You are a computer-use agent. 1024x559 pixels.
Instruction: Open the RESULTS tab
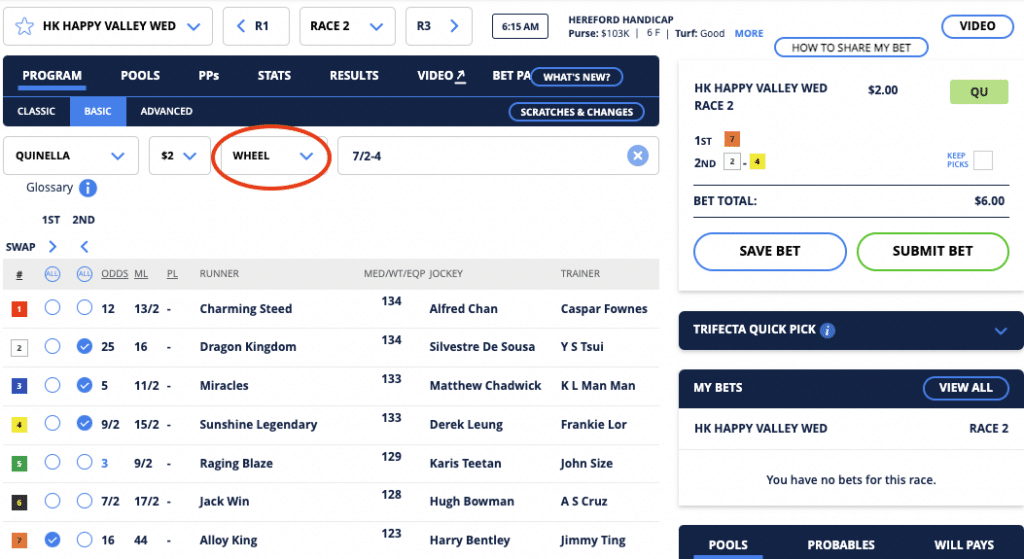(354, 76)
